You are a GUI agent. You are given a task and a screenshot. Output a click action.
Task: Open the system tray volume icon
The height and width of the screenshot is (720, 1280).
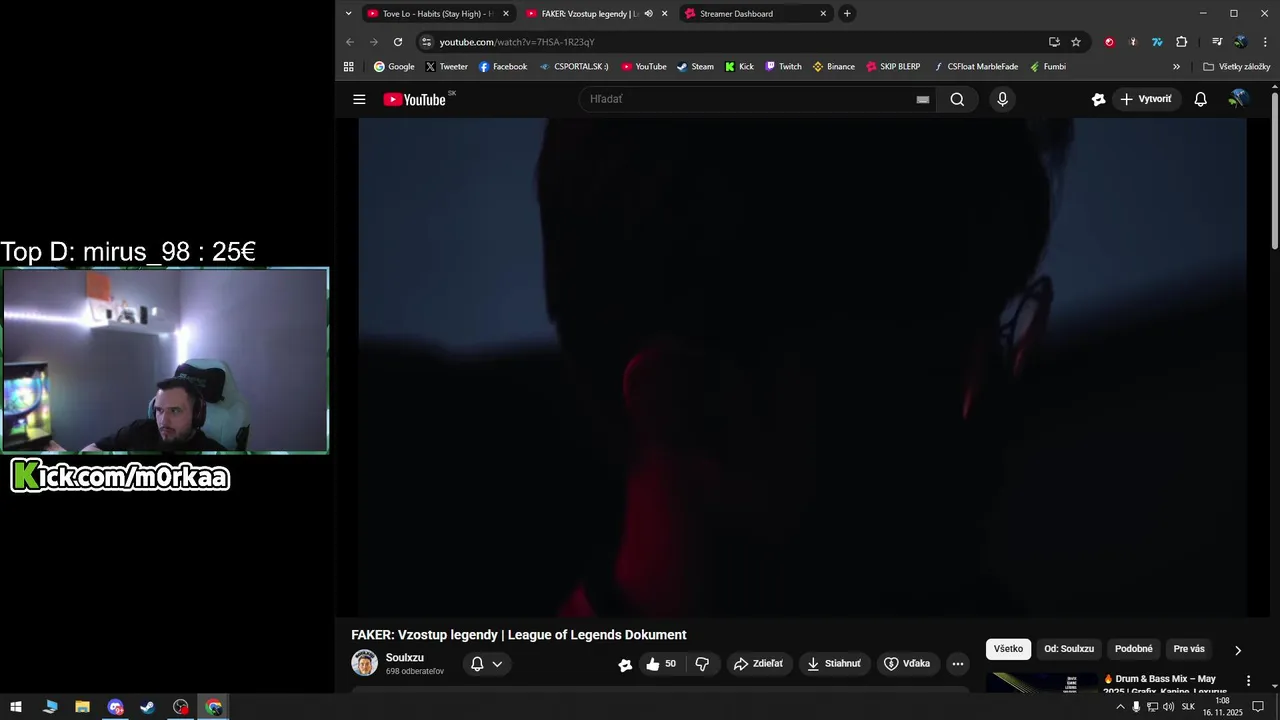coord(1168,707)
